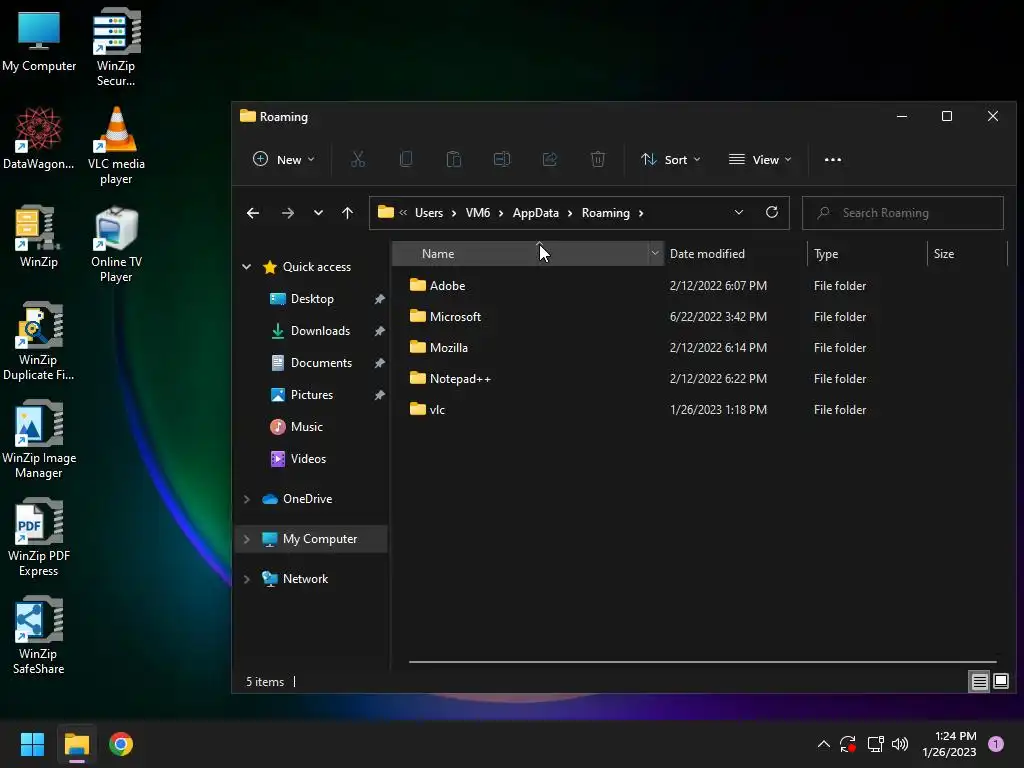The width and height of the screenshot is (1024, 768).
Task: Go forward with the right arrow
Action: pyautogui.click(x=287, y=213)
